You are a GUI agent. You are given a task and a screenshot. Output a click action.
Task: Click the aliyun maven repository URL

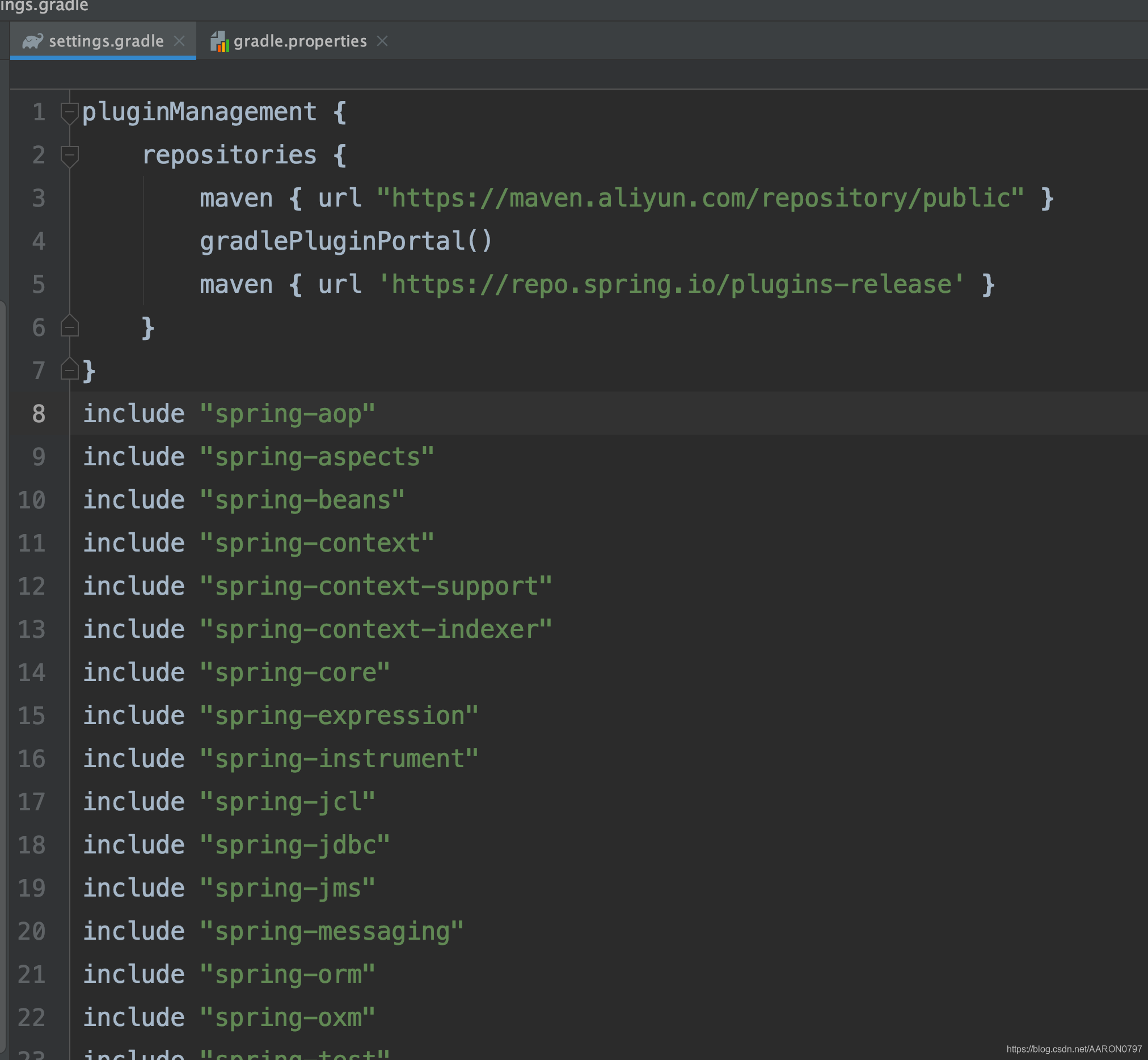tap(699, 199)
